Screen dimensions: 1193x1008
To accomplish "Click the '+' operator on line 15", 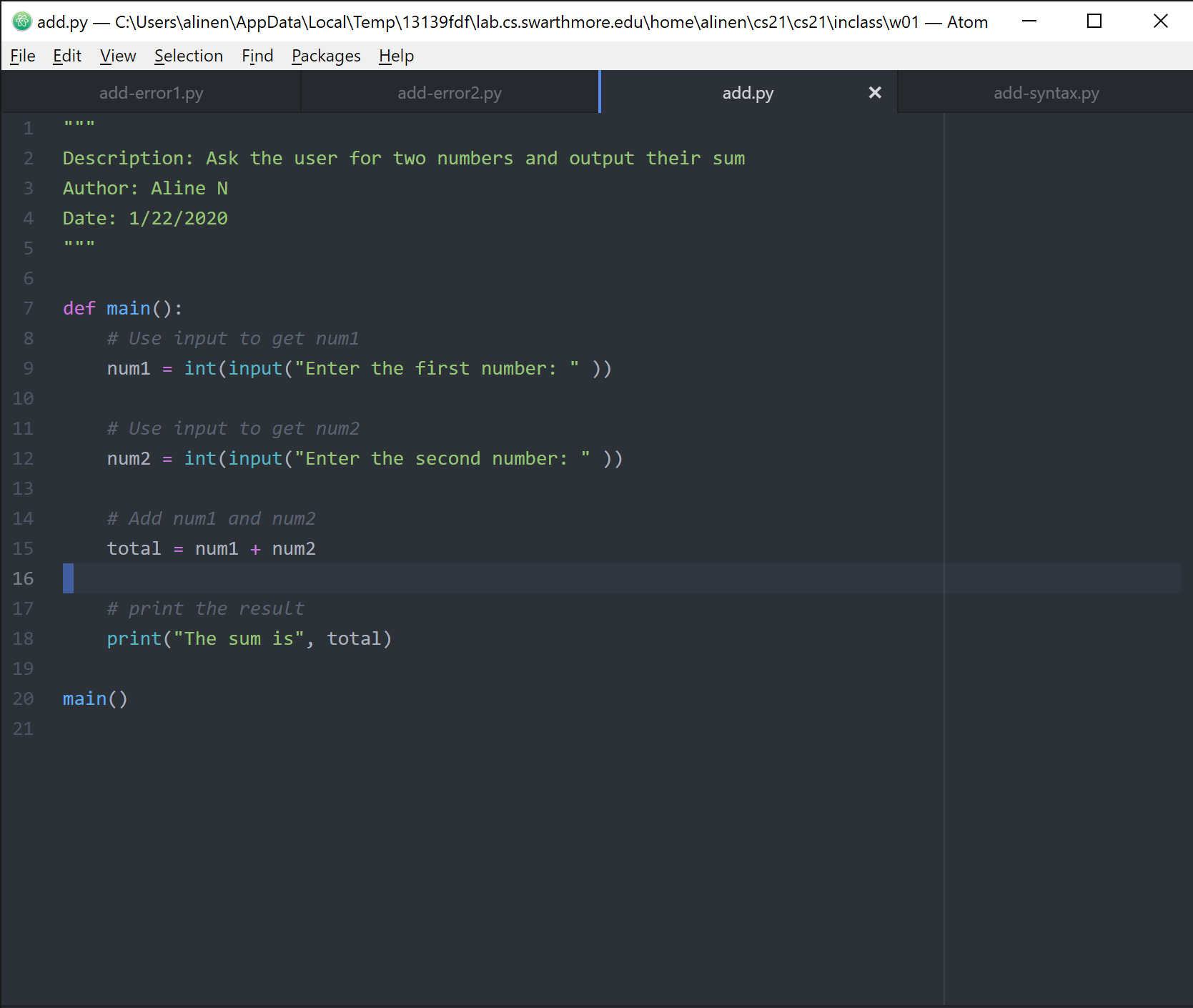I will point(255,549).
